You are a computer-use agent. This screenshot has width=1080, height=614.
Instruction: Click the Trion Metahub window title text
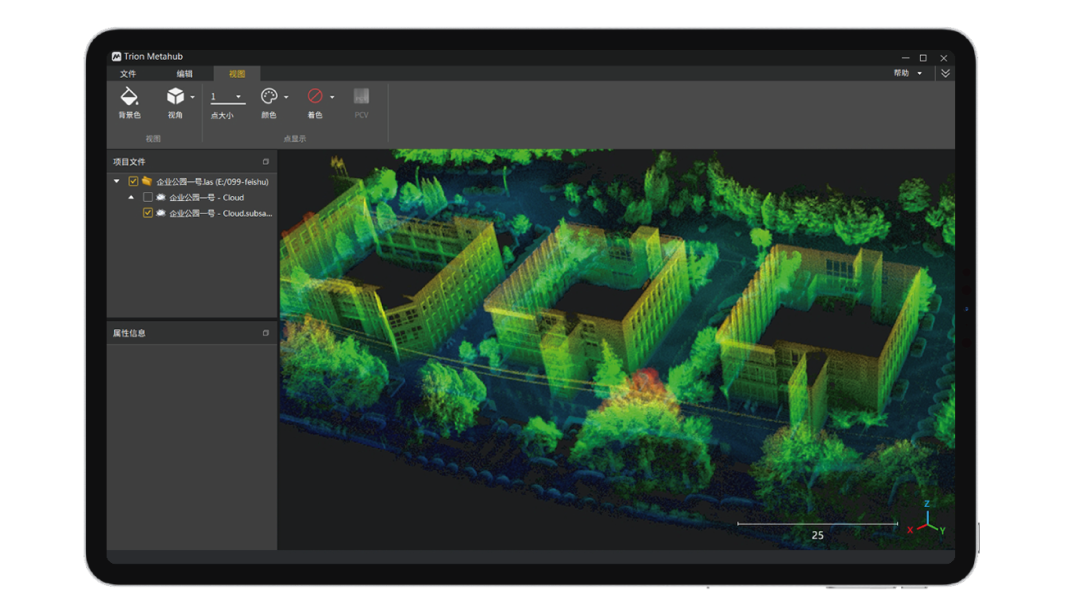click(153, 57)
